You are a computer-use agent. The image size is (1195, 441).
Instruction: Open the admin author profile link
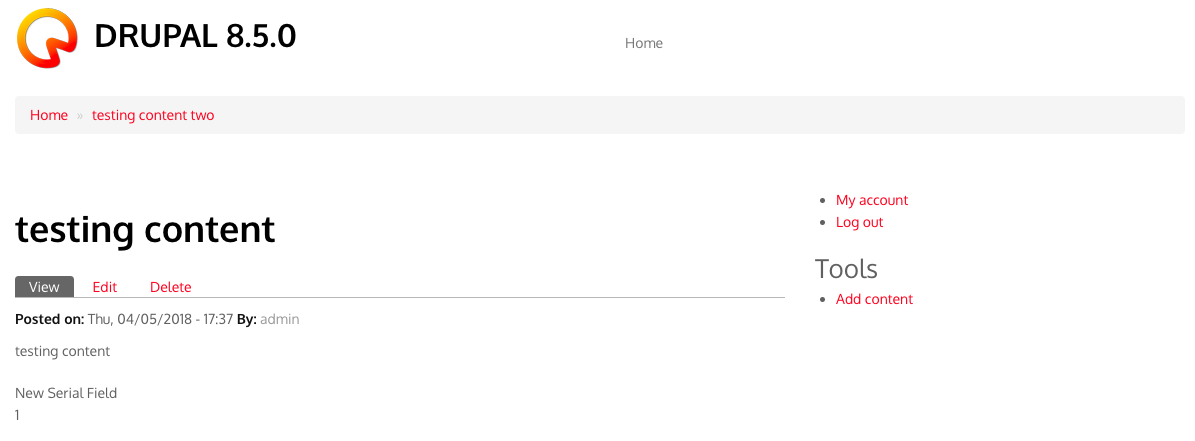pyautogui.click(x=280, y=319)
